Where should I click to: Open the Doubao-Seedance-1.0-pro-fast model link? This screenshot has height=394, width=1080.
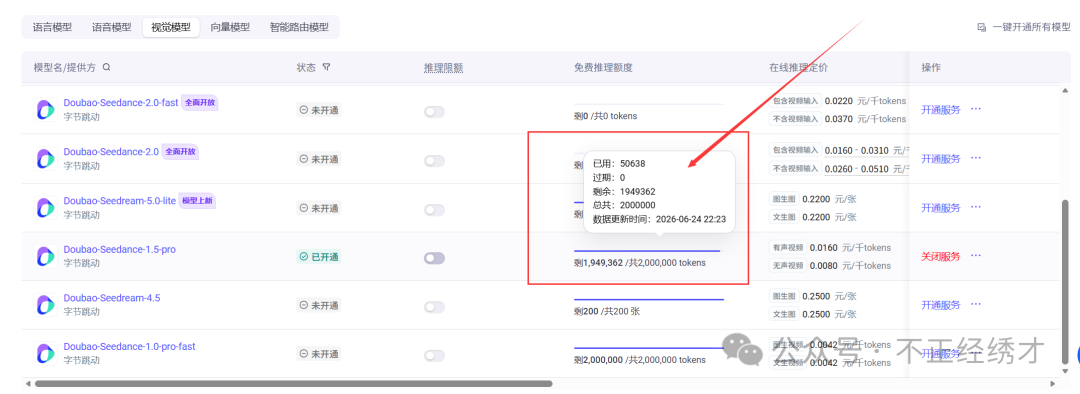(129, 346)
